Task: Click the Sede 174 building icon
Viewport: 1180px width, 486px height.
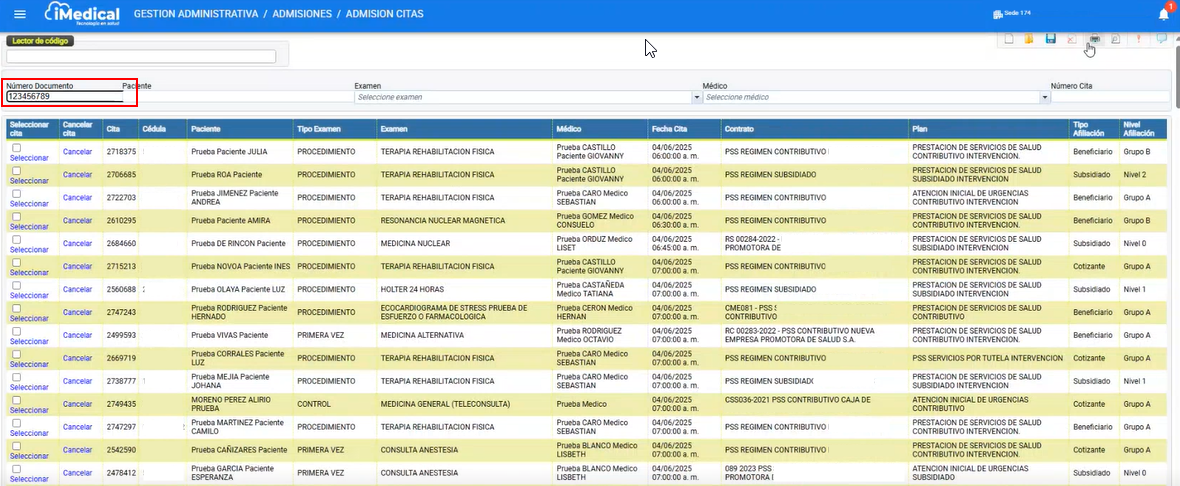Action: tap(997, 14)
